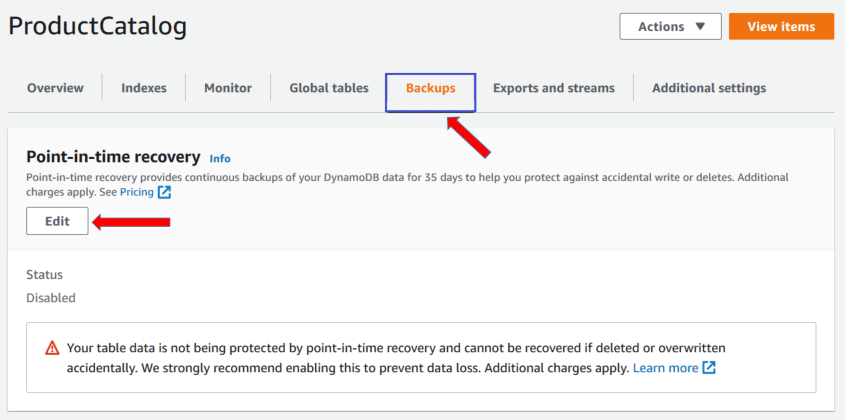Click the Disabled status value
846x420 pixels.
coord(50,297)
